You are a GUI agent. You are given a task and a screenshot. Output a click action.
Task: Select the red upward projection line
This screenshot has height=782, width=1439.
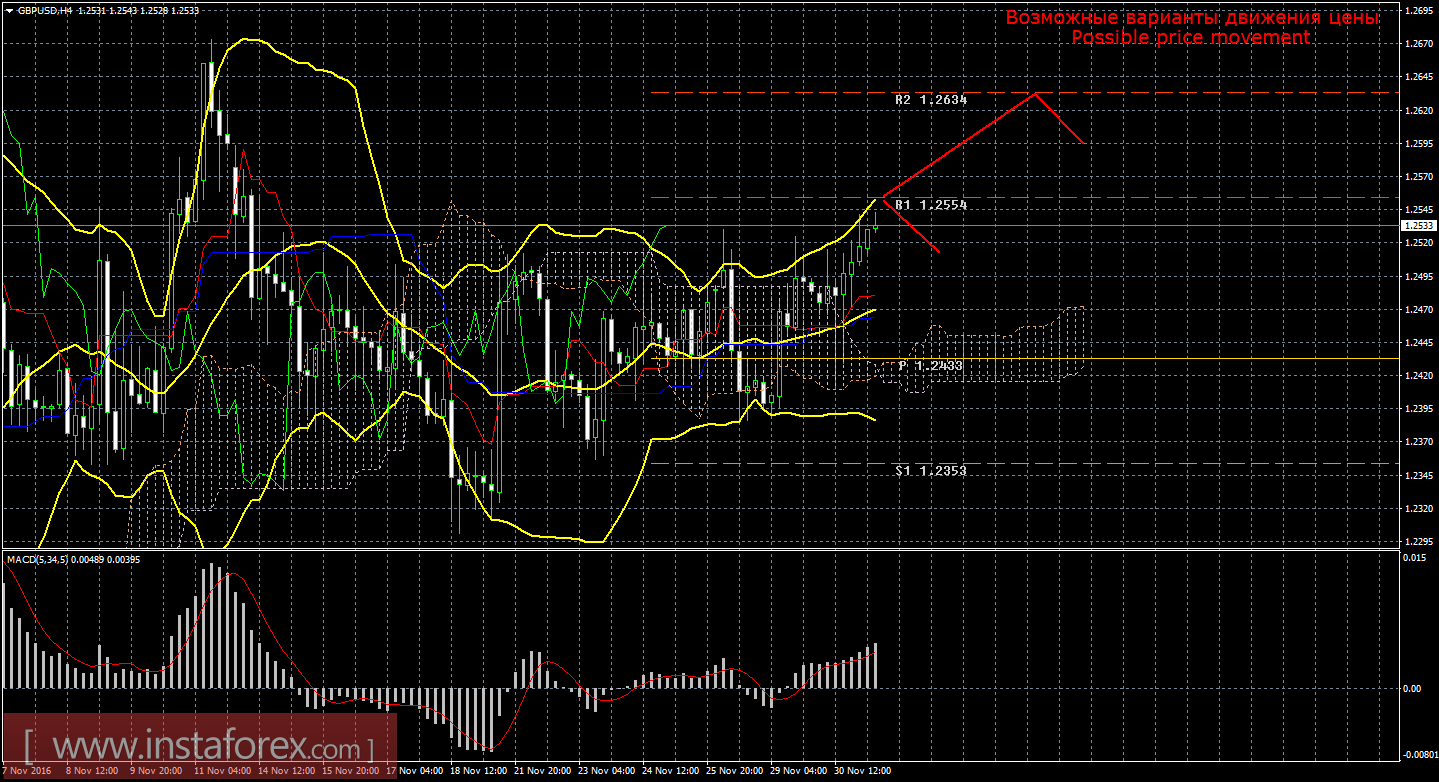(959, 145)
